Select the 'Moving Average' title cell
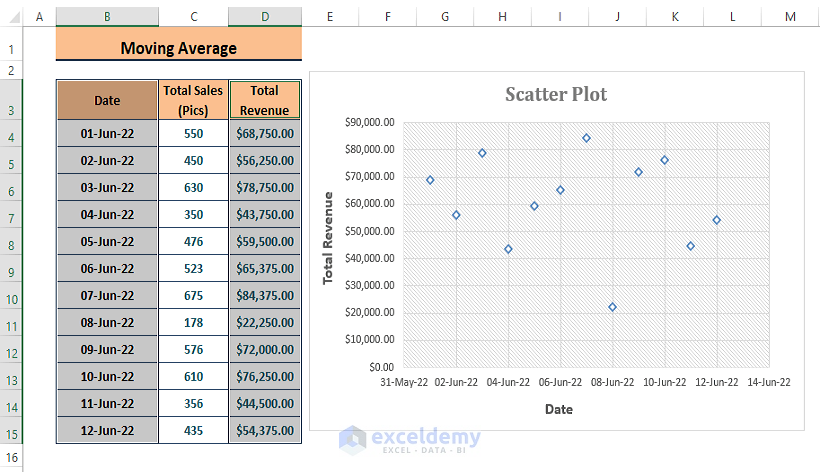This screenshot has height=472, width=820. [178, 47]
